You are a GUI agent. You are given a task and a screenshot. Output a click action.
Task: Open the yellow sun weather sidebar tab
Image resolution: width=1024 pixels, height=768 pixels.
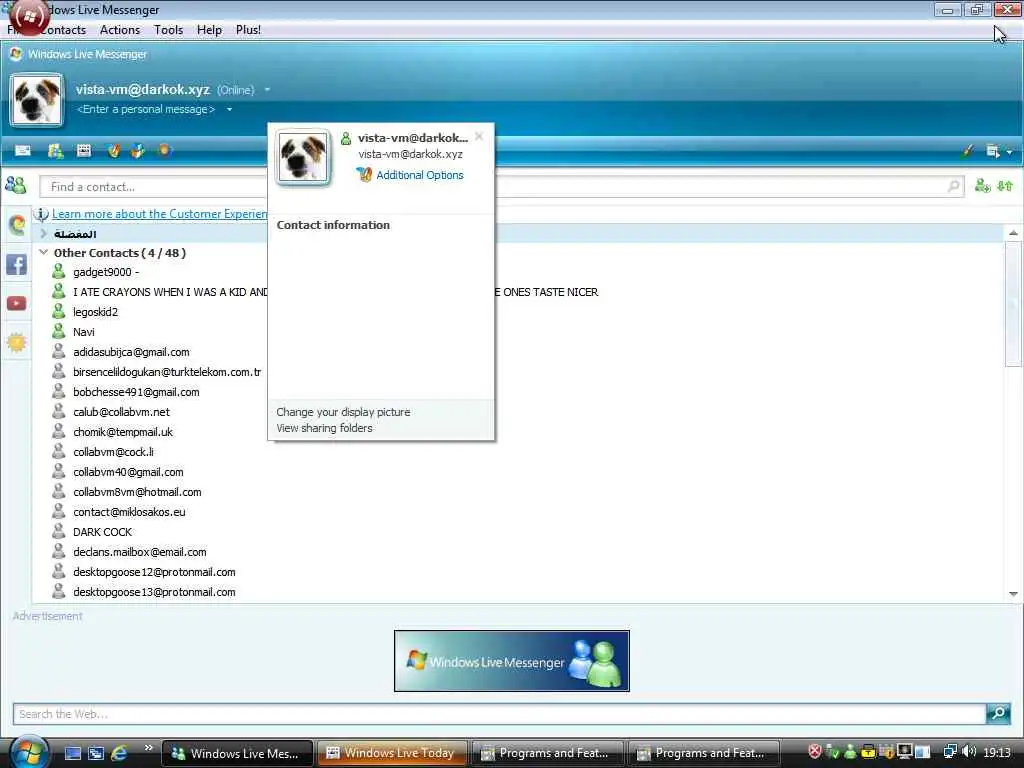(16, 342)
